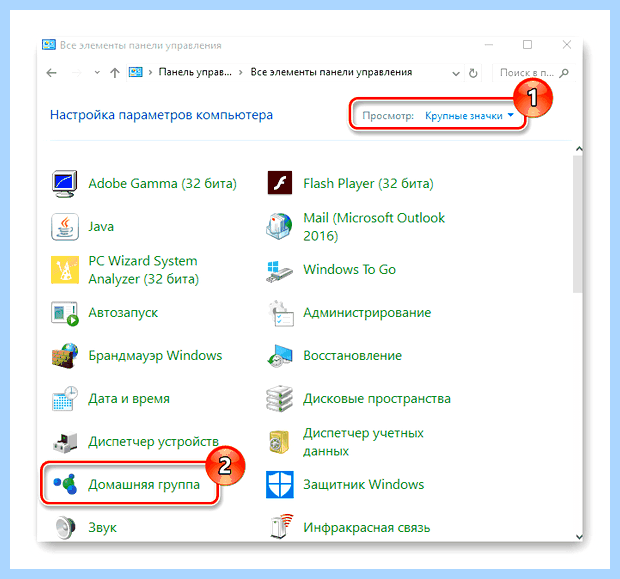Open the Администрирование icon
Image resolution: width=620 pixels, height=579 pixels.
pyautogui.click(x=280, y=313)
